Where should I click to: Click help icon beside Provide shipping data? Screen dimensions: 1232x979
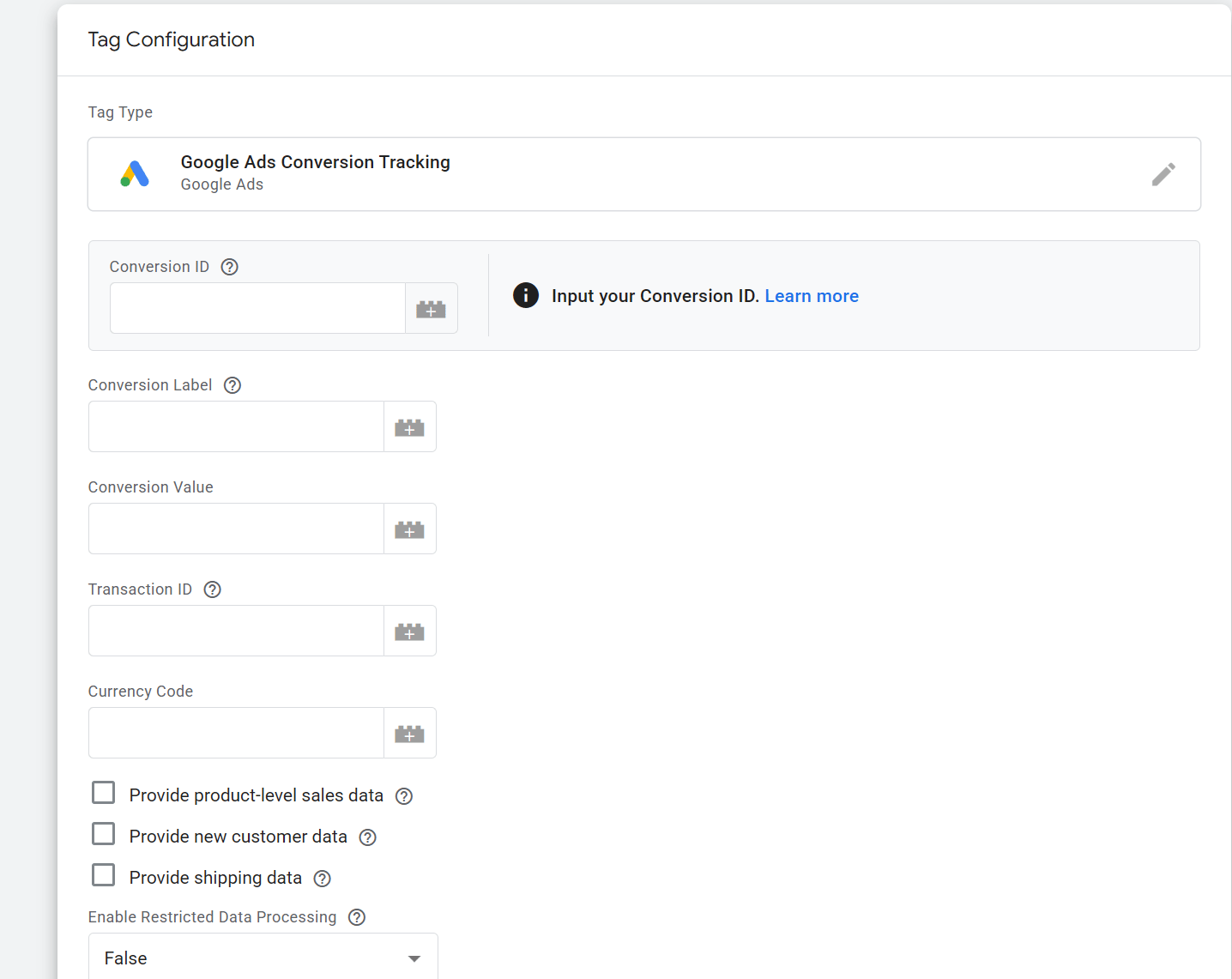[x=322, y=879]
